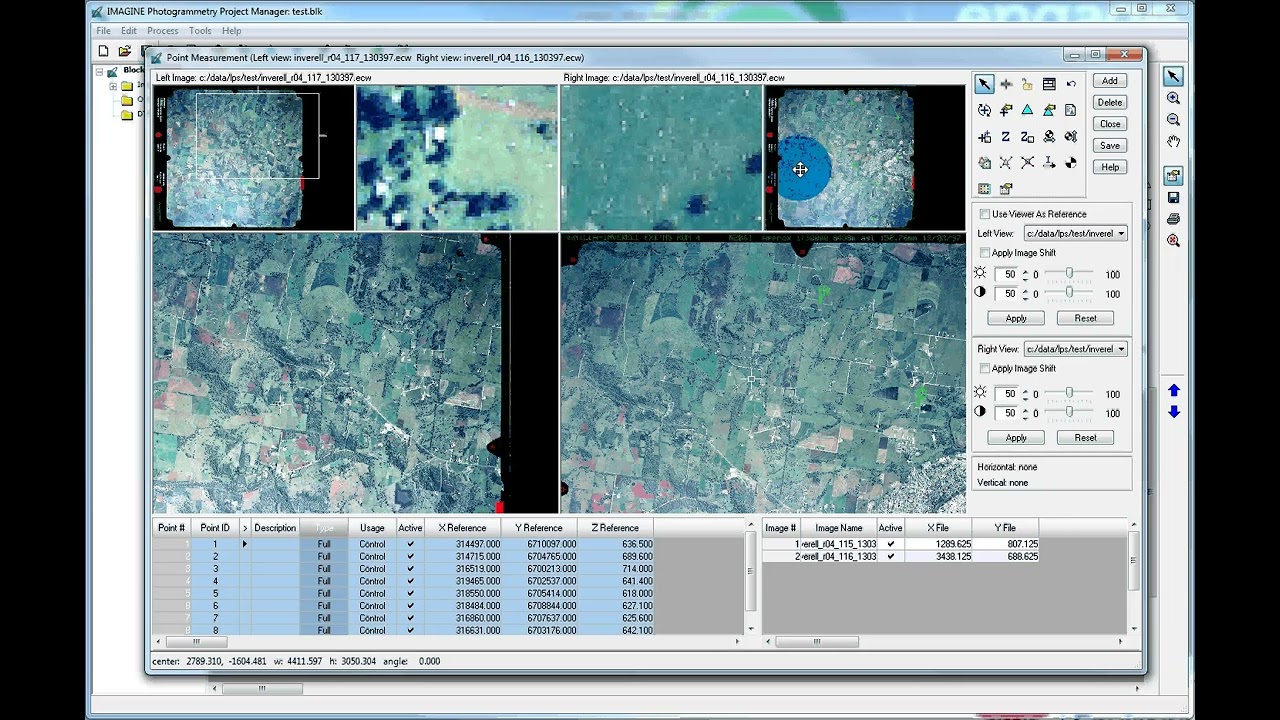This screenshot has height=720, width=1280.
Task: Click the plus with small box icon
Action: click(x=984, y=137)
